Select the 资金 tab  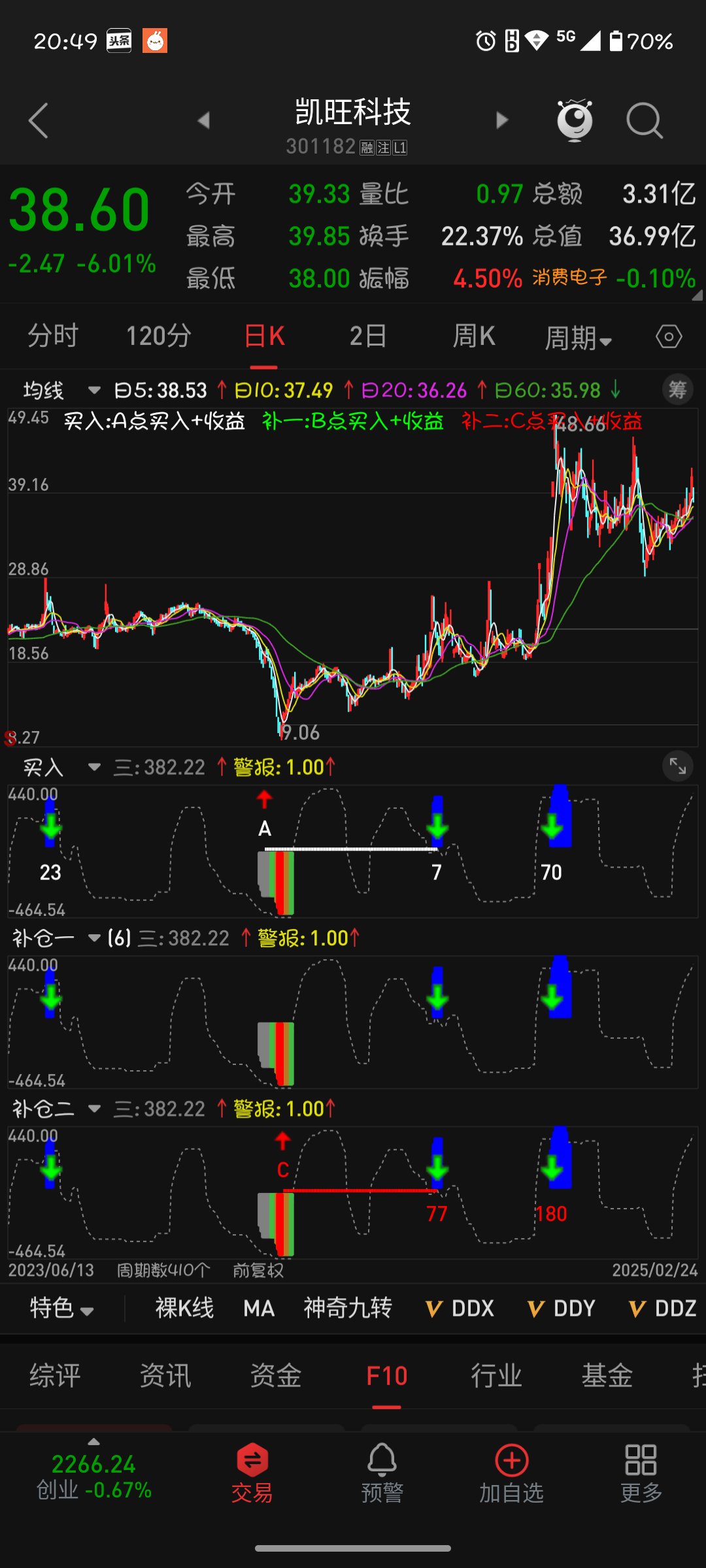click(276, 1376)
